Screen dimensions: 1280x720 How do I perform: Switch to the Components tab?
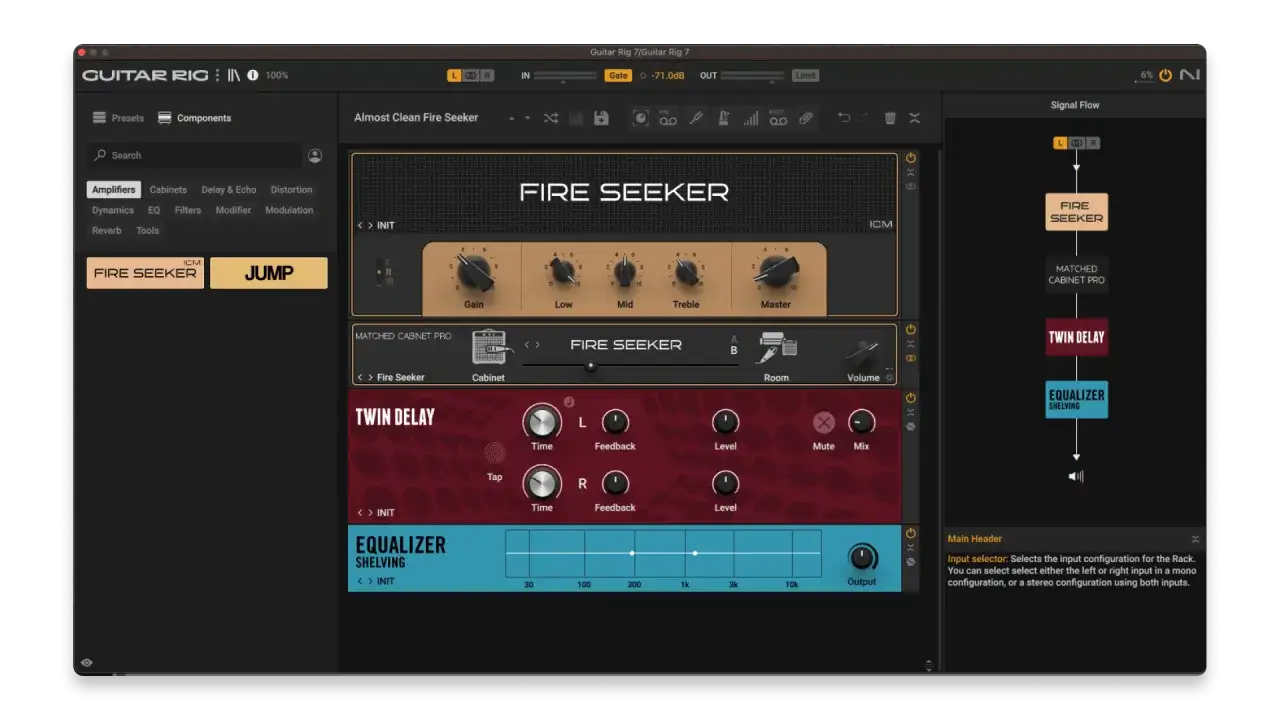194,118
